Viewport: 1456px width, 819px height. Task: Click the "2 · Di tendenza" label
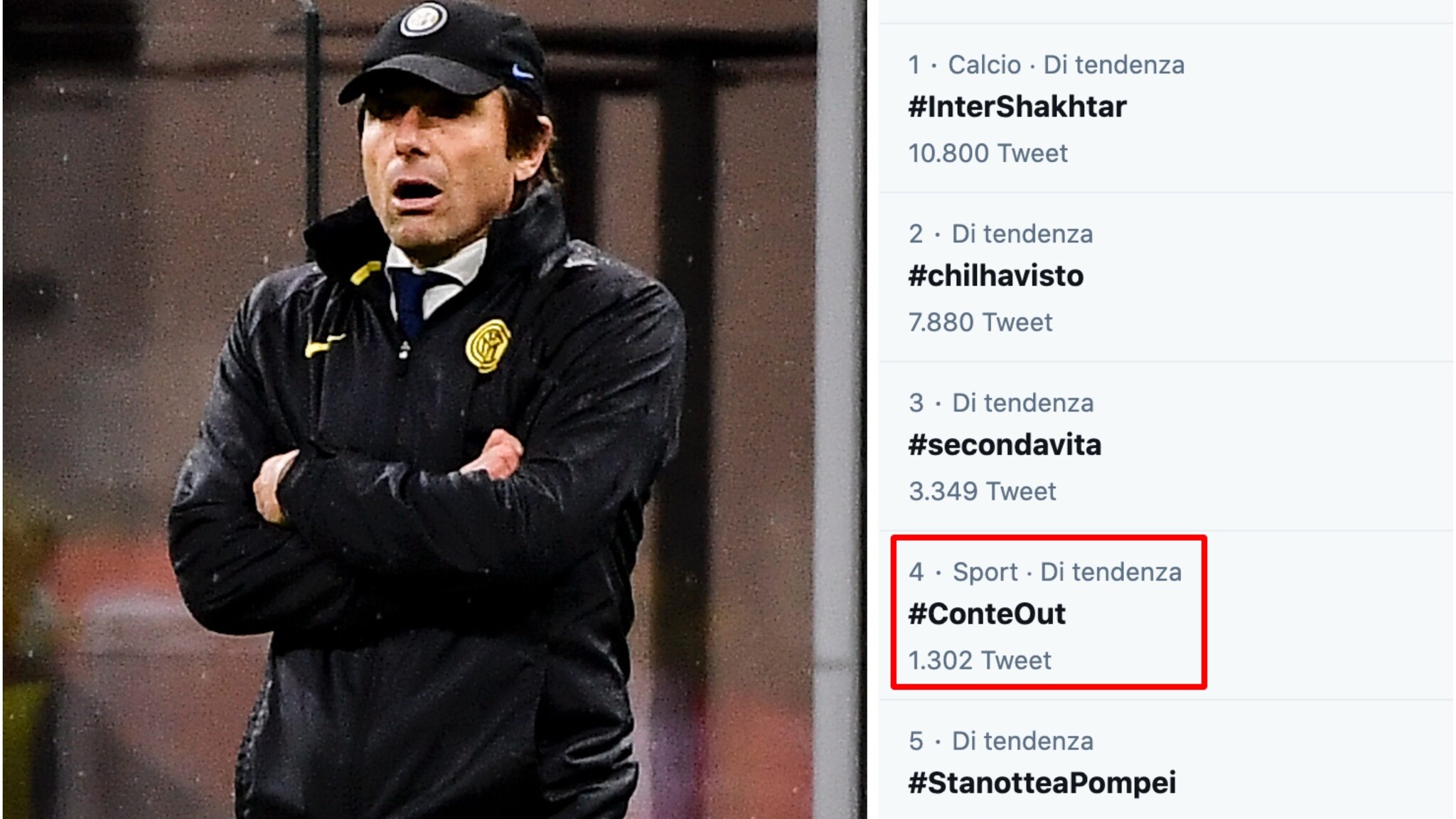(x=1000, y=234)
